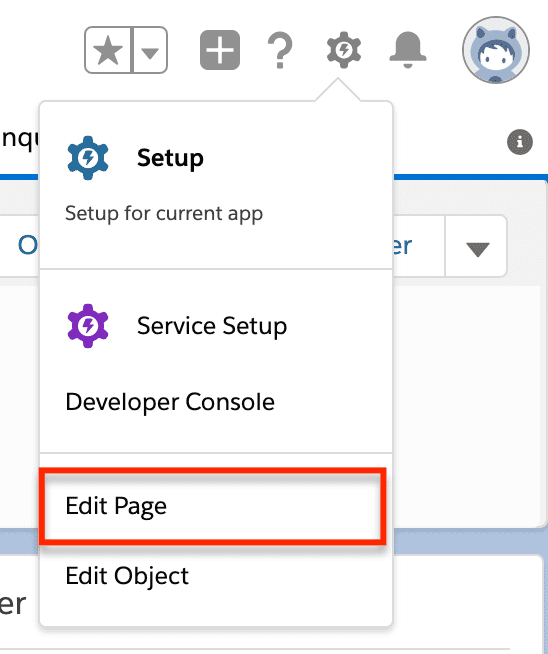Open the Notifications bell
Image resolution: width=548 pixels, height=654 pixels.
click(407, 50)
